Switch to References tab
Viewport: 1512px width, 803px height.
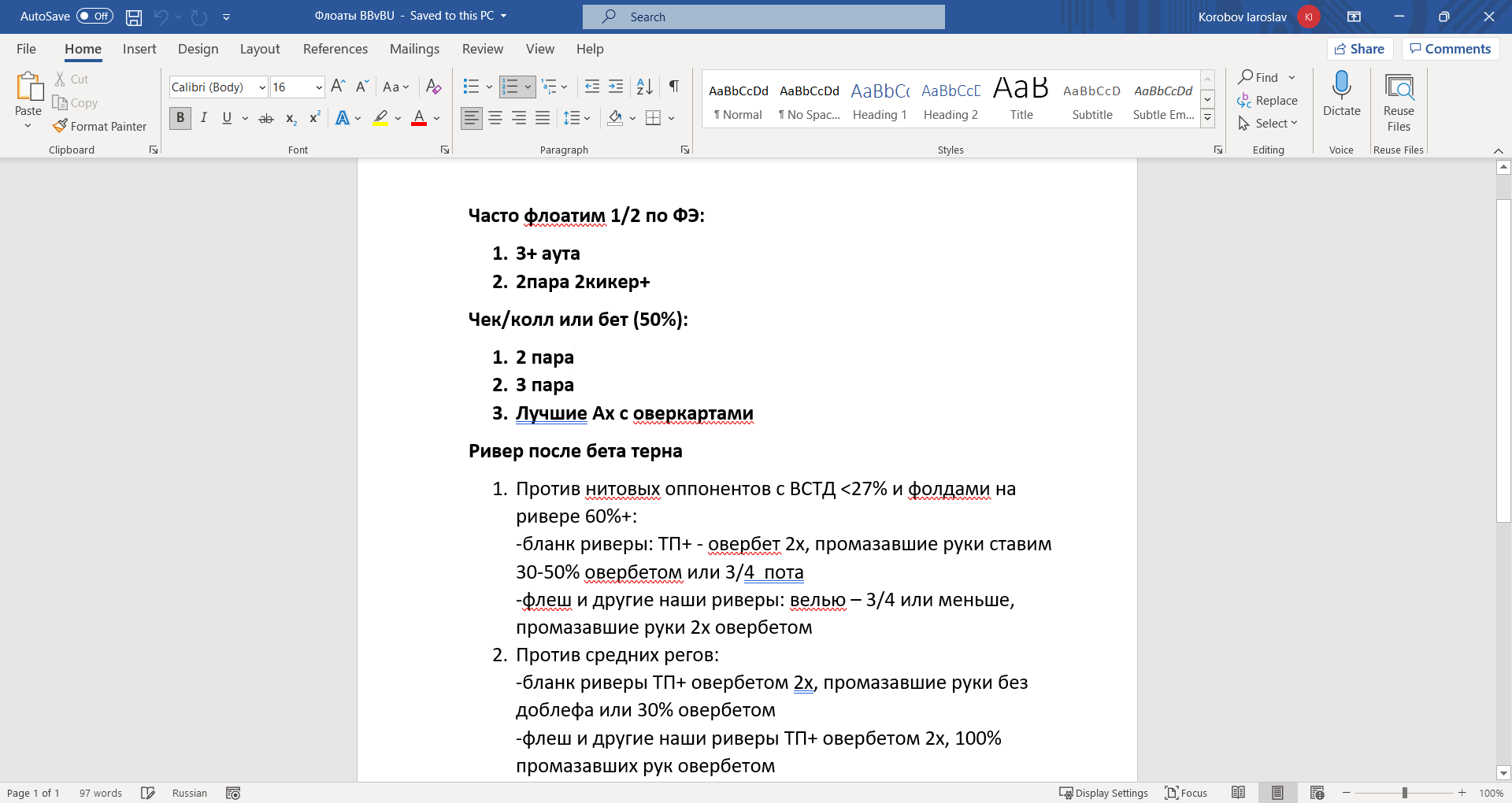(335, 49)
